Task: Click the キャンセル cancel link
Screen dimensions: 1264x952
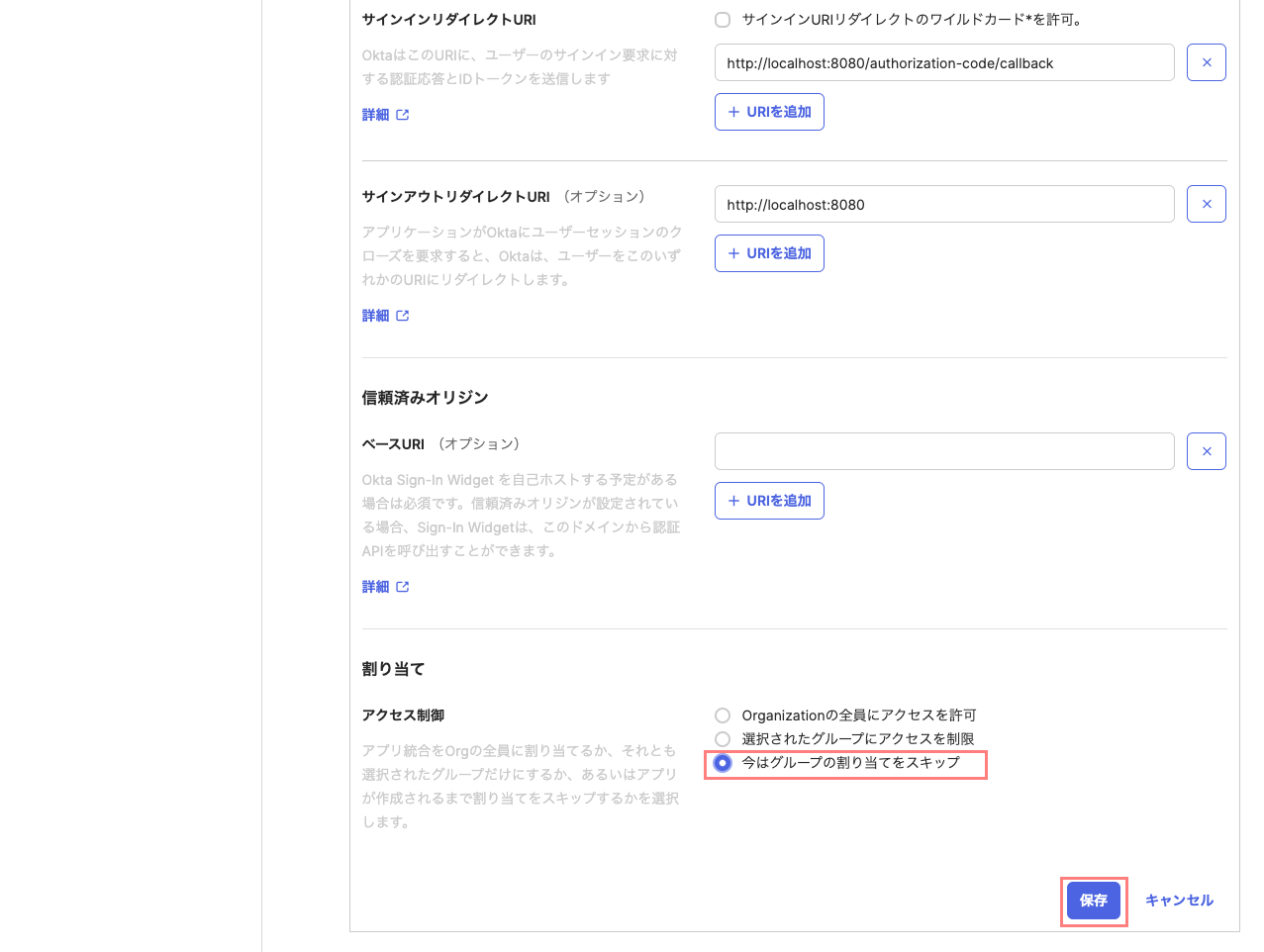Action: tap(1178, 901)
